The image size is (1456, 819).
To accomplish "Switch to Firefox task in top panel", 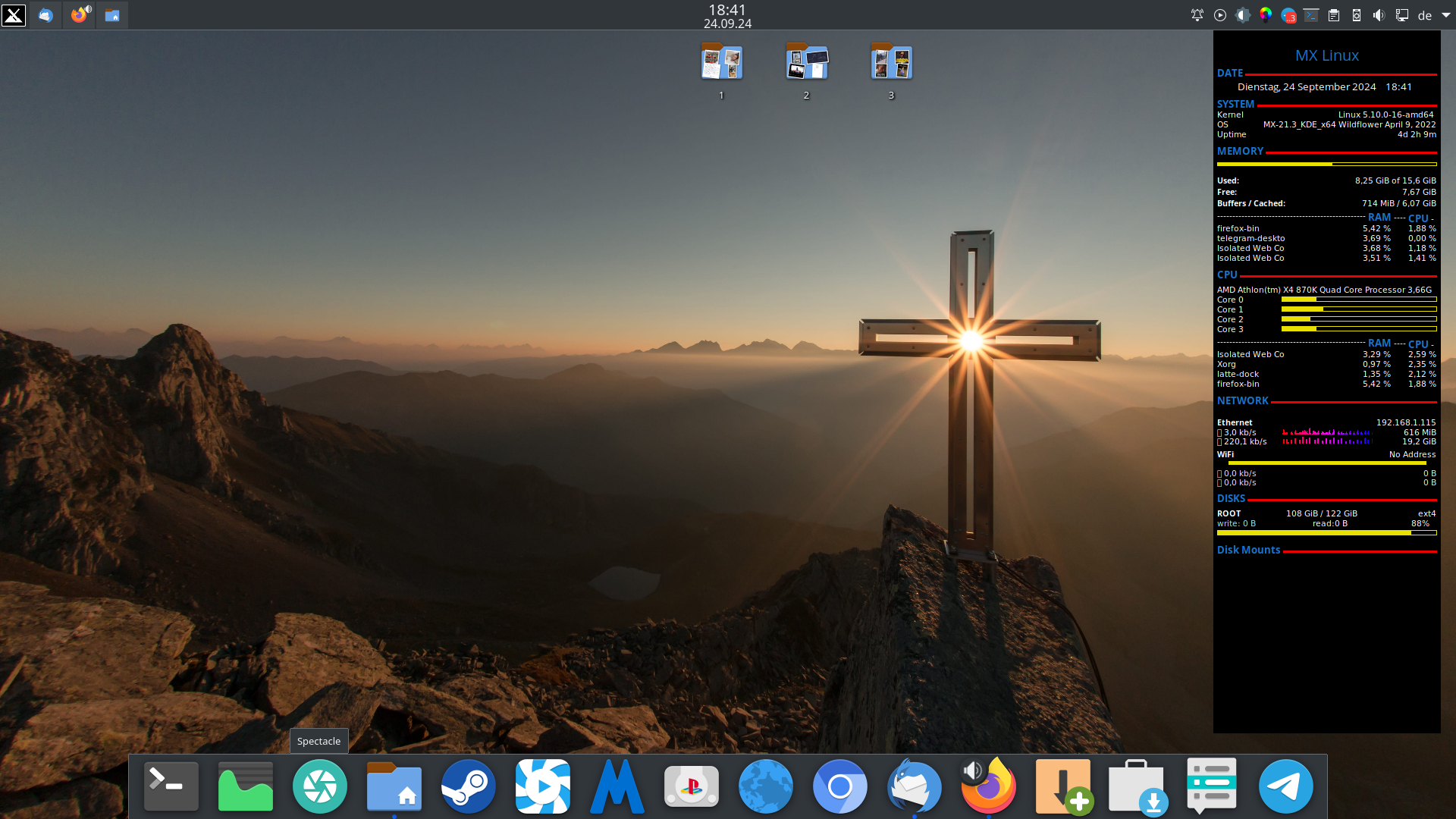I will point(80,15).
